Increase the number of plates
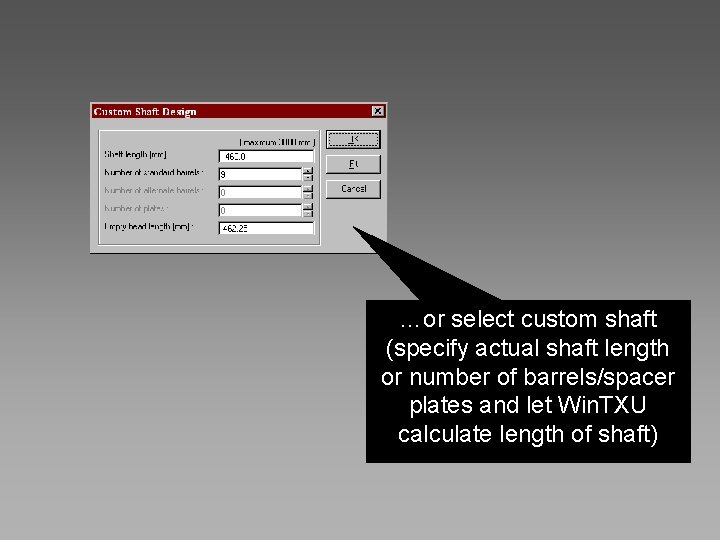The width and height of the screenshot is (720, 540). [308, 207]
